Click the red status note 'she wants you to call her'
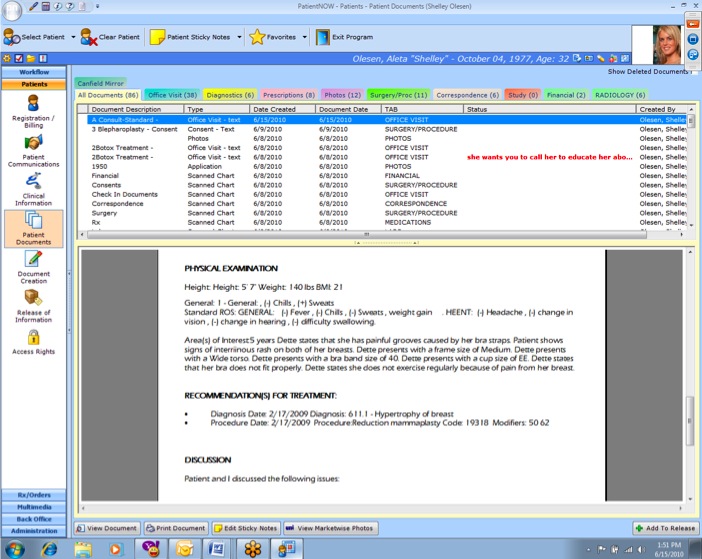 (x=549, y=157)
